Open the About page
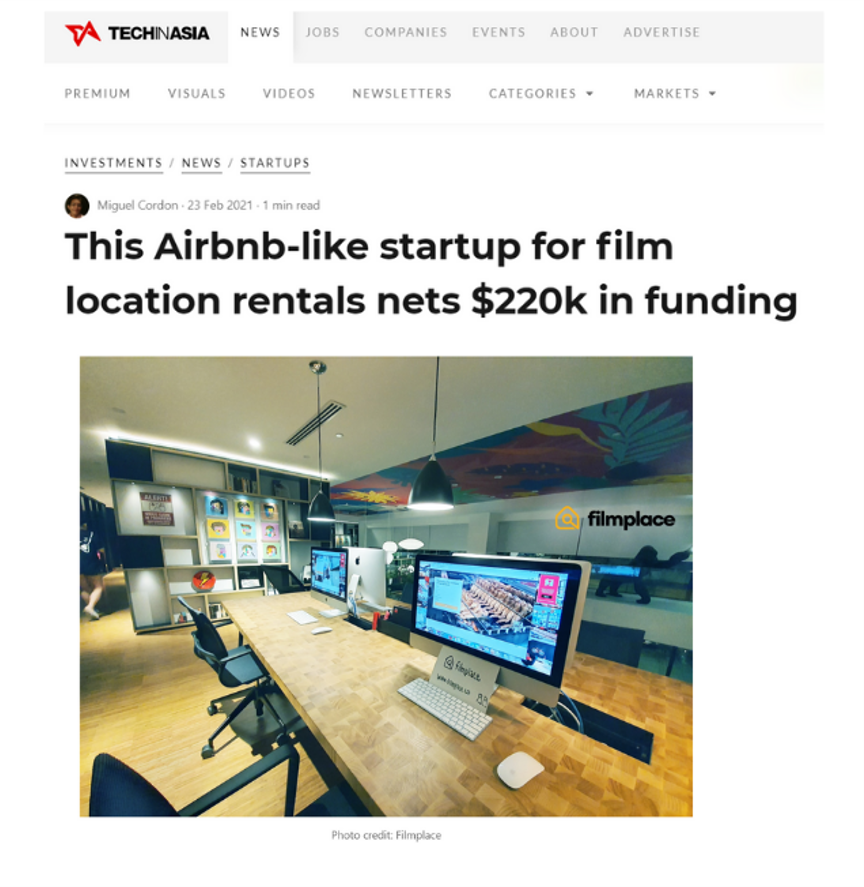The image size is (864, 887). click(574, 32)
